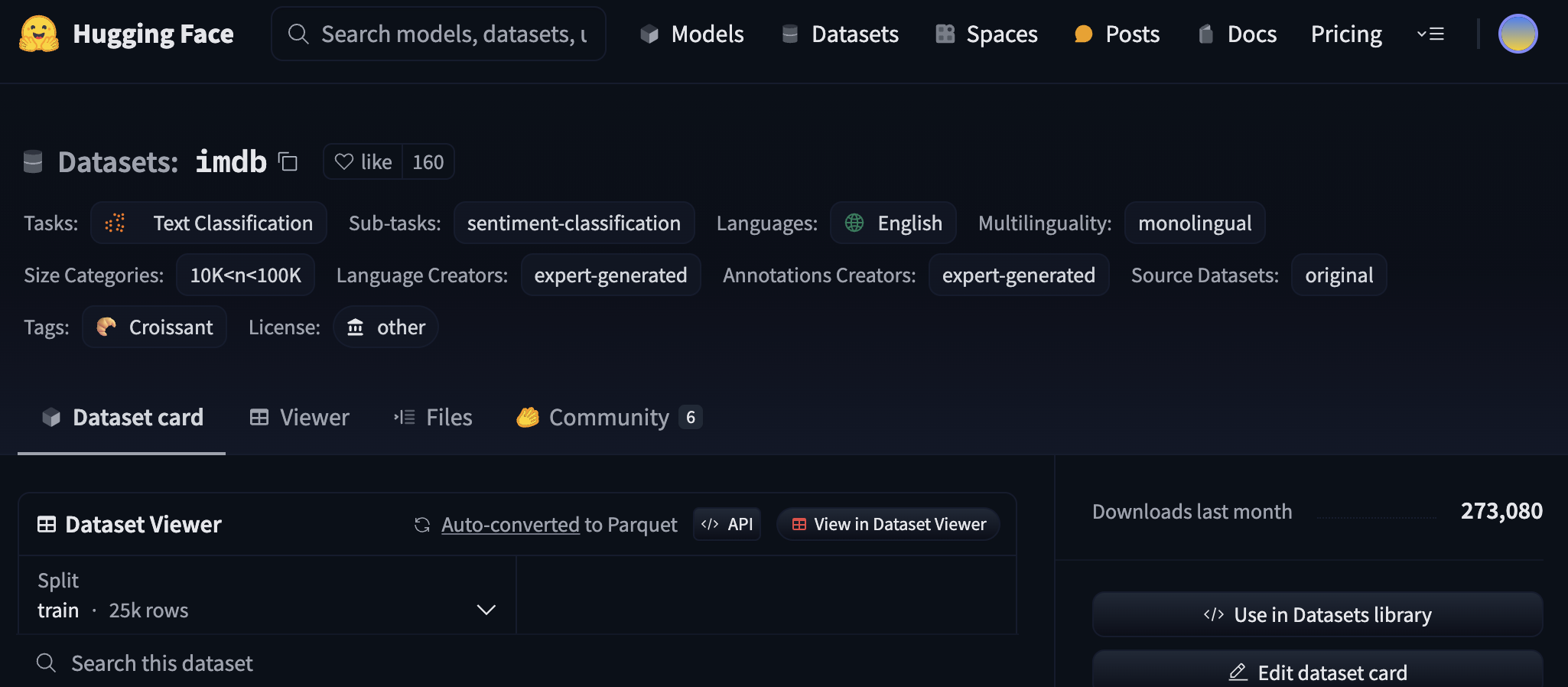Click the search magnifier icon in header

click(x=298, y=34)
